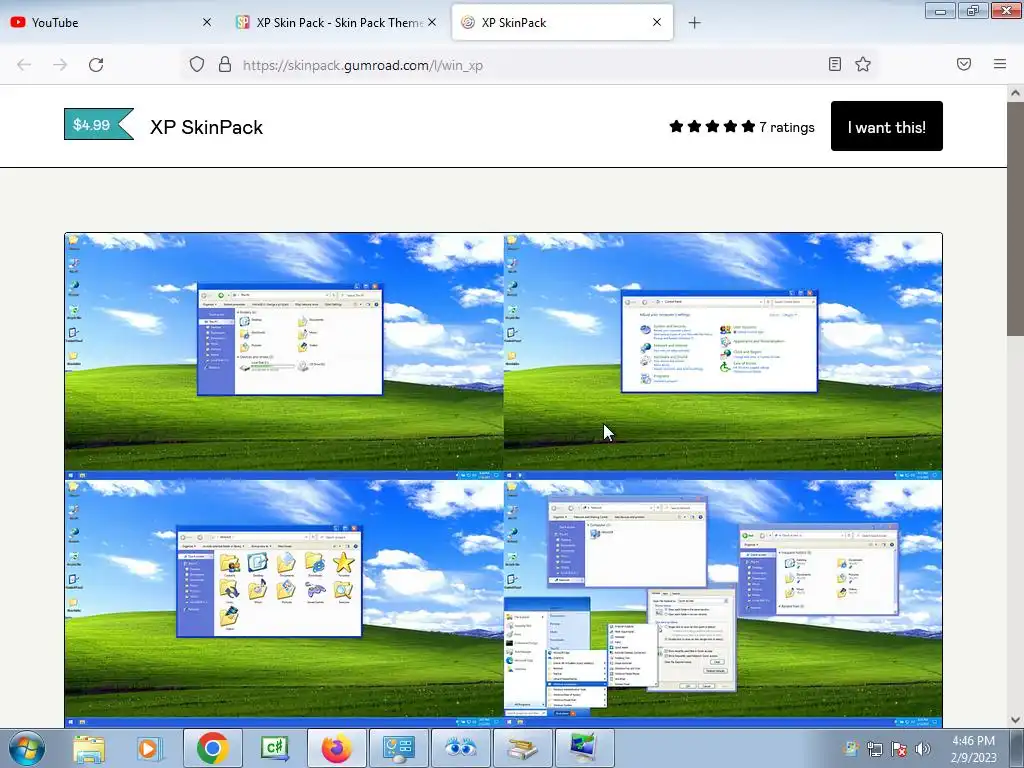Click the network tray icon
1024x768 pixels.
(875, 750)
